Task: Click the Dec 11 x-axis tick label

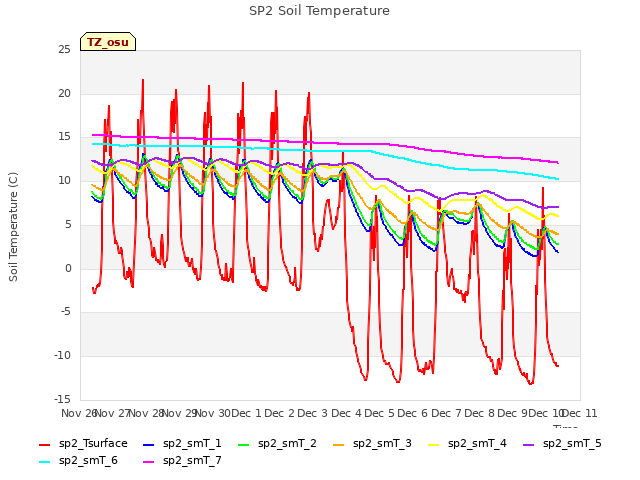Action: point(580,413)
